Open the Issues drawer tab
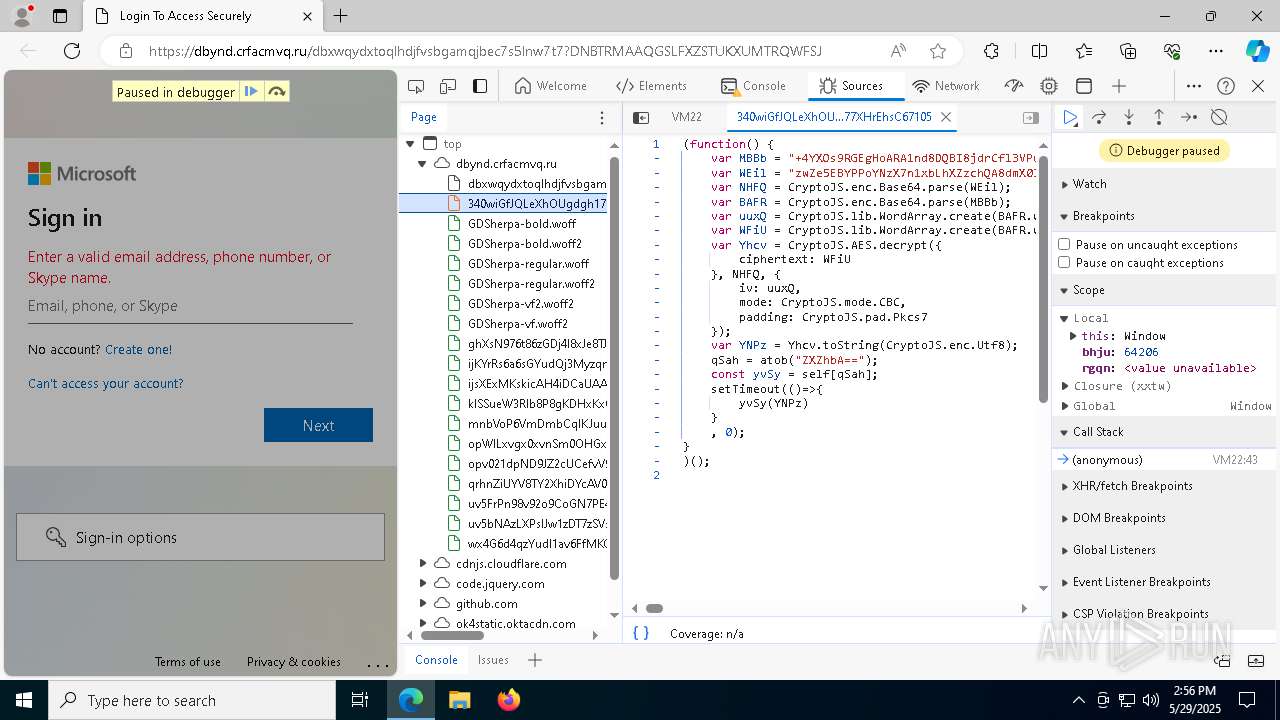This screenshot has width=1280, height=720. [493, 660]
